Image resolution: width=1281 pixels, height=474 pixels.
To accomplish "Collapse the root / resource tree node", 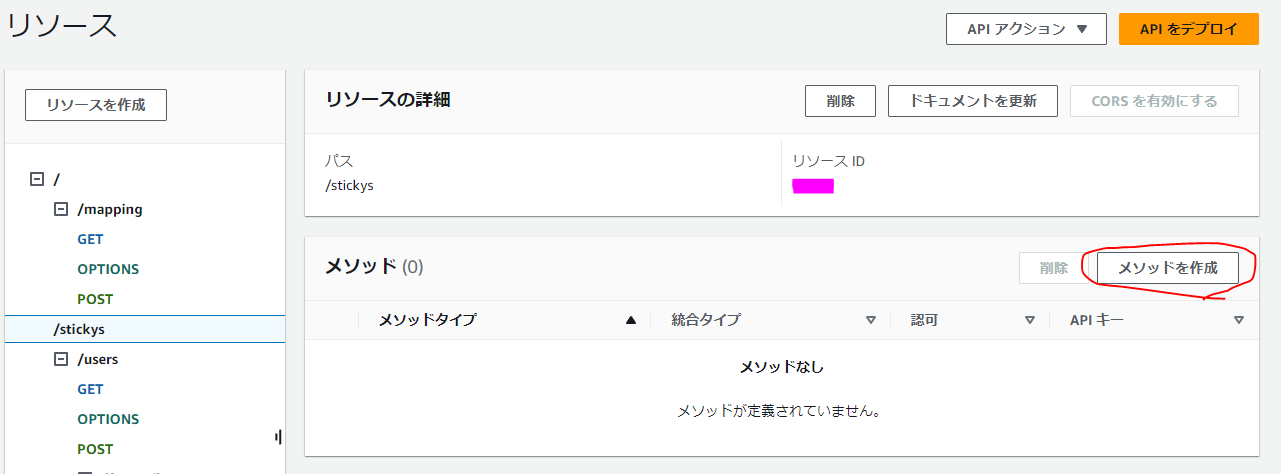I will click(37, 179).
